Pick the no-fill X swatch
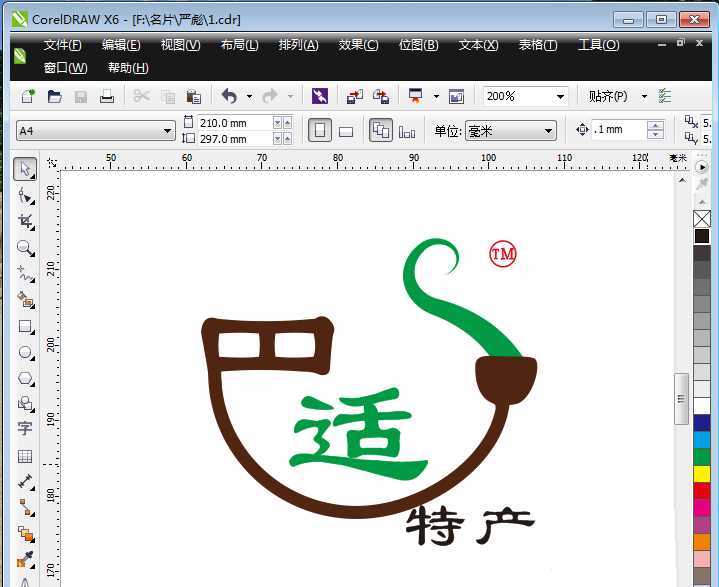The width and height of the screenshot is (719, 587). pos(702,219)
